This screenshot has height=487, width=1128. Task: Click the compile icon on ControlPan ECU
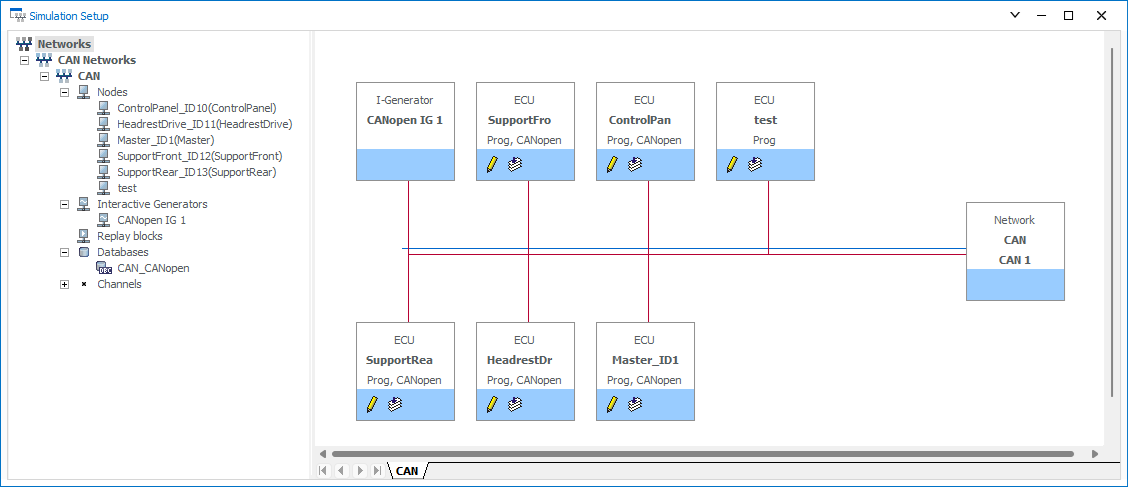[634, 165]
